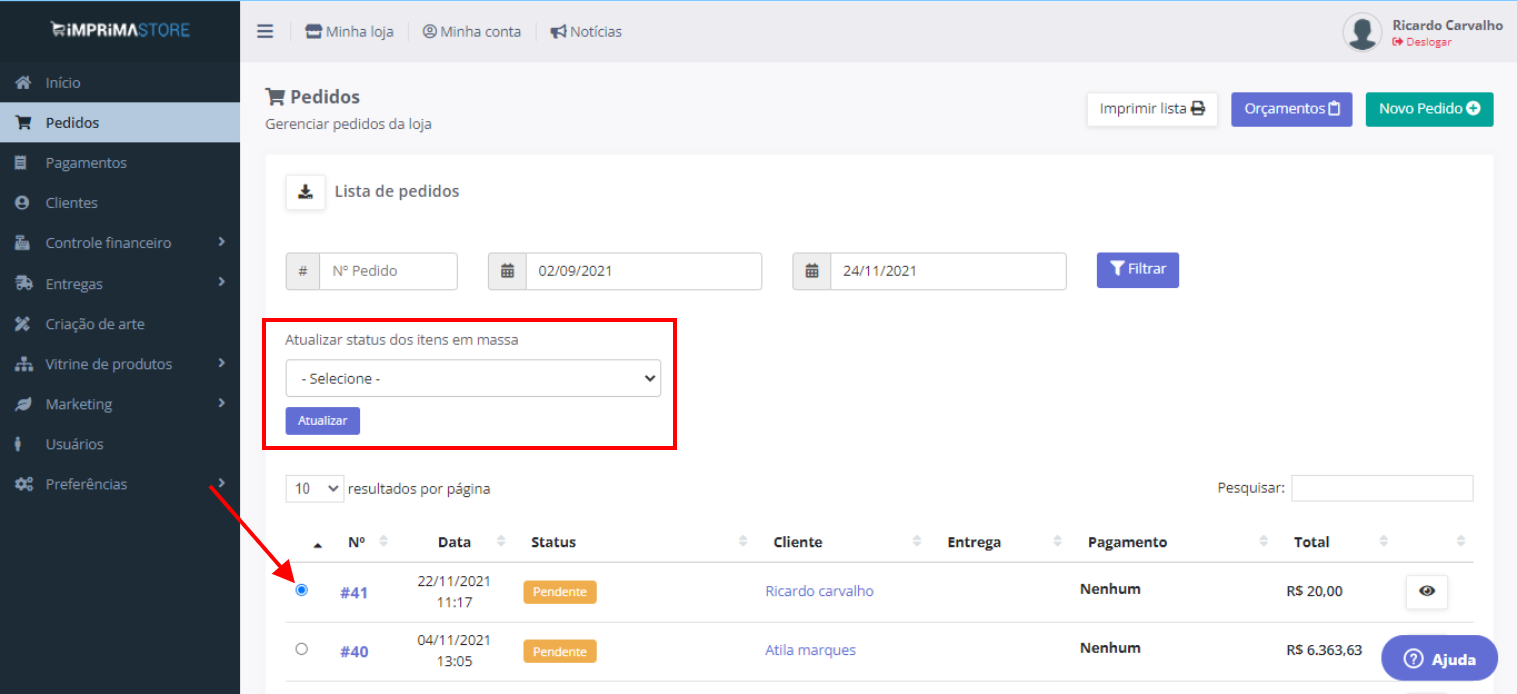The width and height of the screenshot is (1517, 694).
Task: Click the R$ 20,00 total
Action: point(1314,591)
